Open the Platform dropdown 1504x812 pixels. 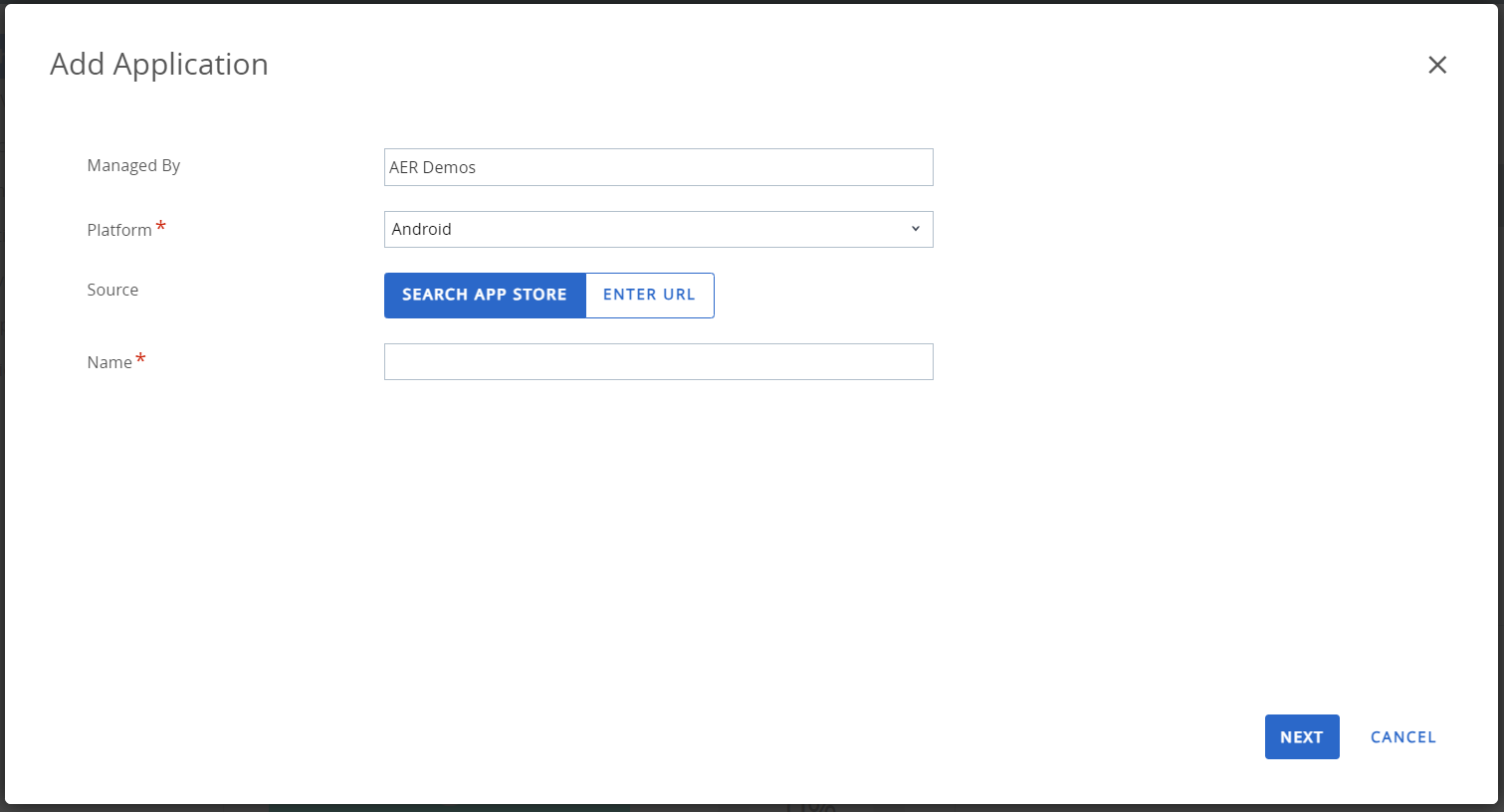658,229
